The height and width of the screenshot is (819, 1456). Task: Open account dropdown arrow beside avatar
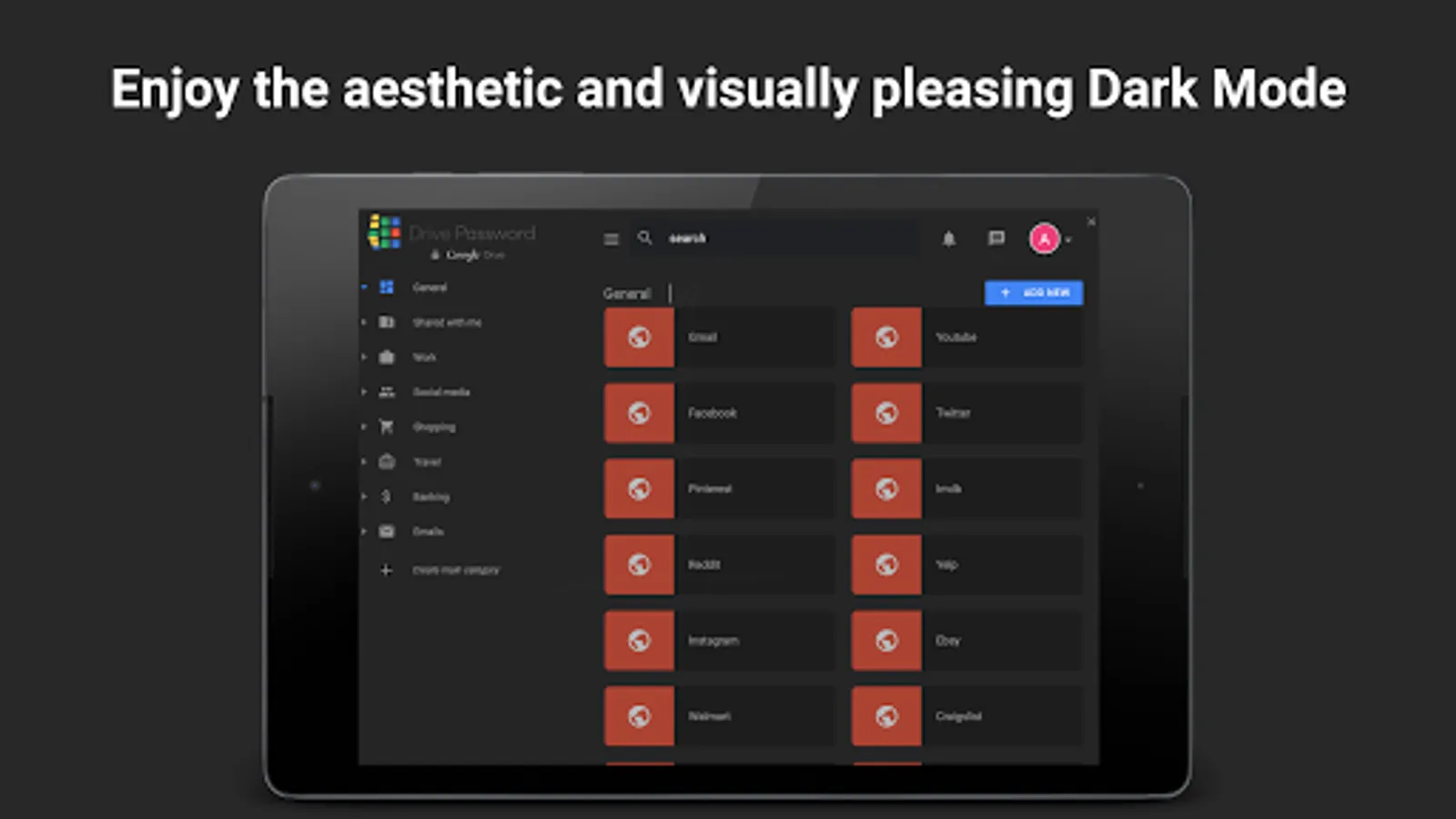(x=1068, y=240)
